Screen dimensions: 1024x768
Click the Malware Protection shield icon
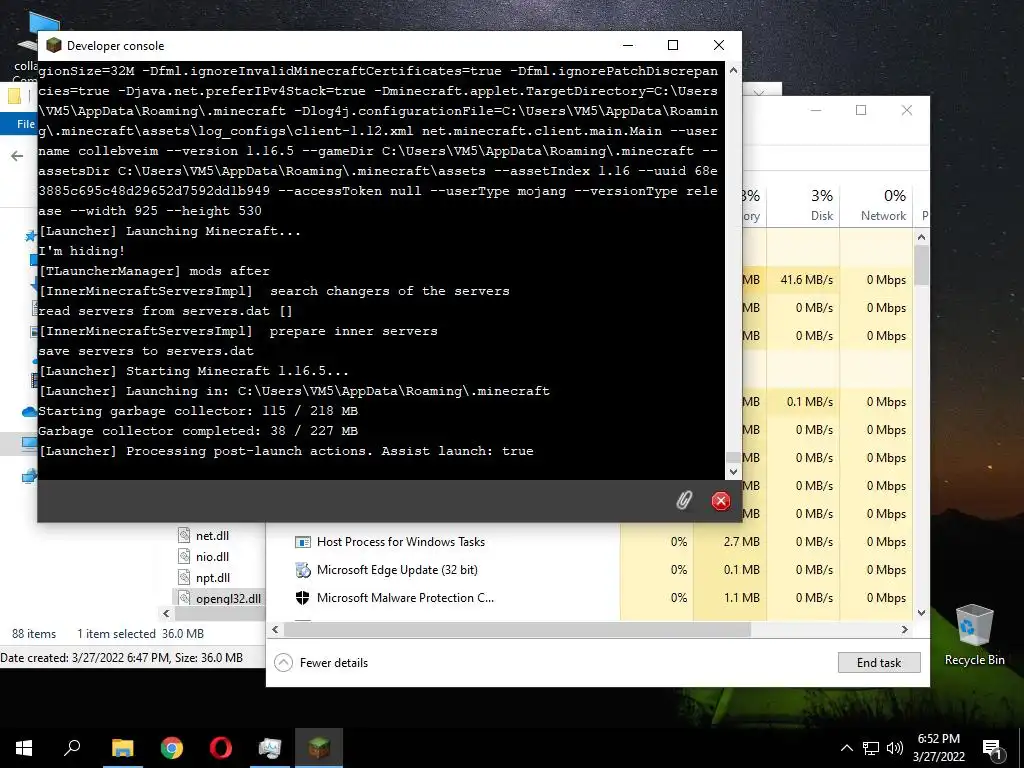click(302, 598)
